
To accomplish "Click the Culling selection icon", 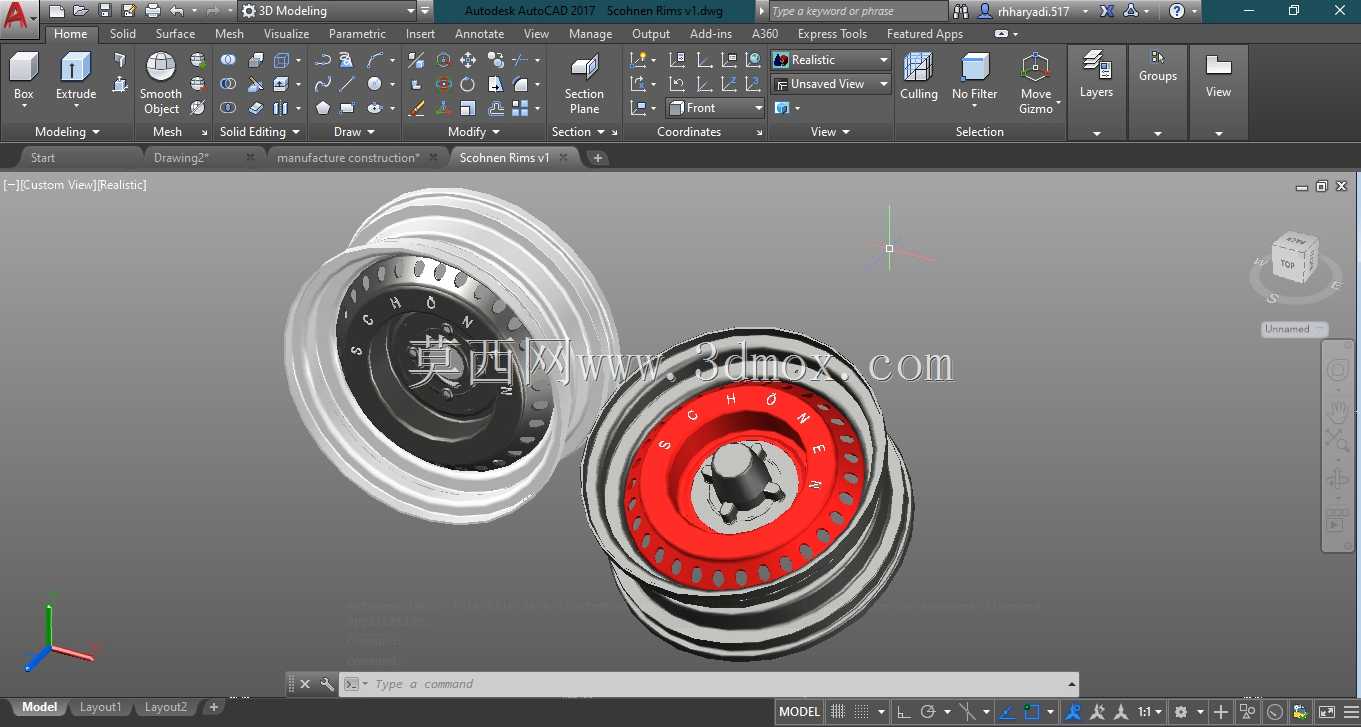I will 918,78.
